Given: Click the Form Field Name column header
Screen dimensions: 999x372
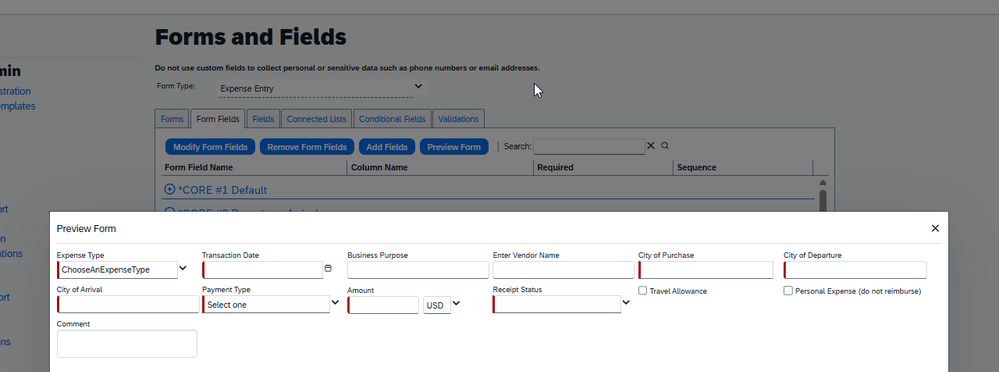Looking at the screenshot, I should pos(199,168).
